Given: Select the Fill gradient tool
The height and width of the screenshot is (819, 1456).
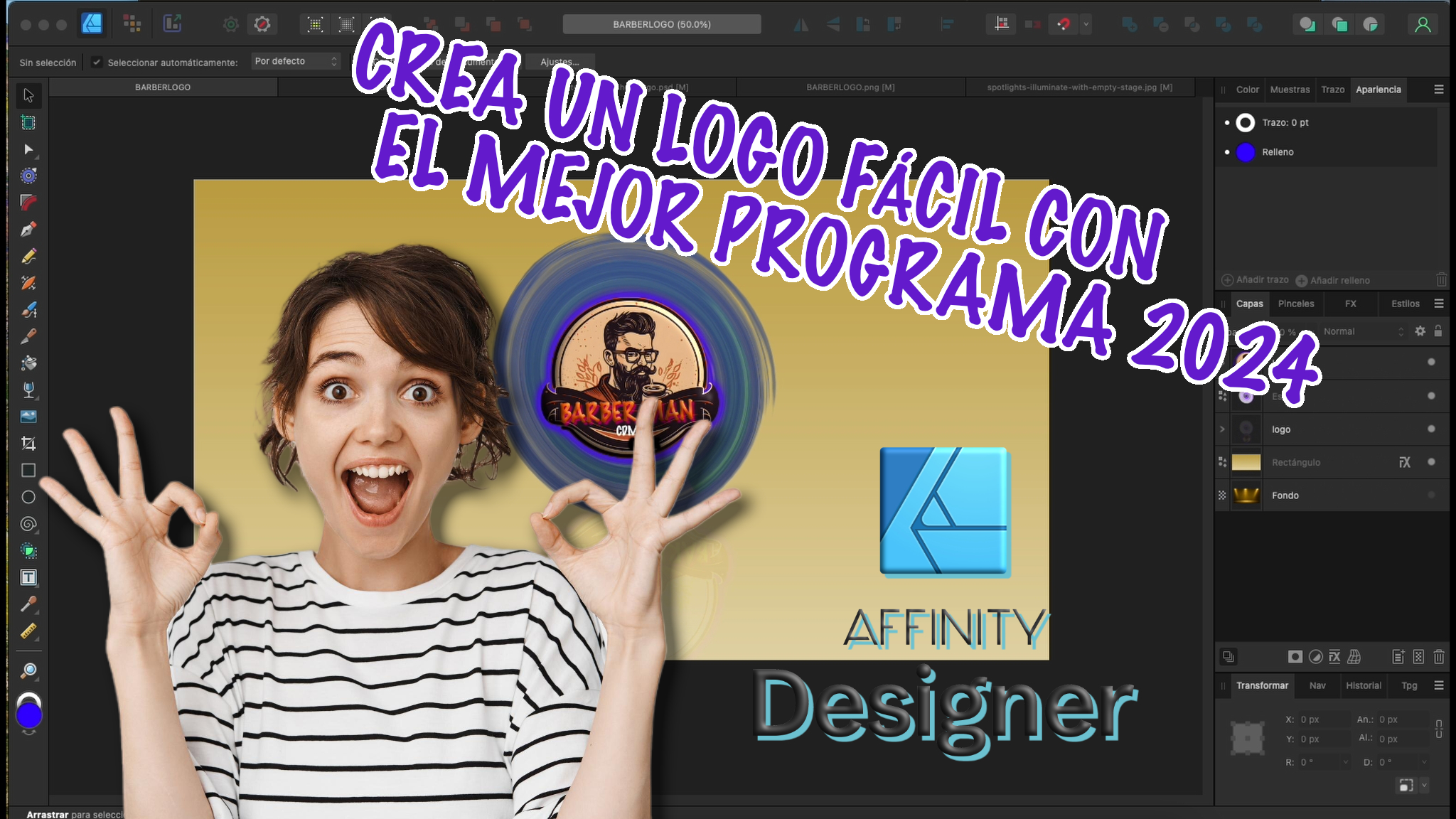Looking at the screenshot, I should point(28,363).
